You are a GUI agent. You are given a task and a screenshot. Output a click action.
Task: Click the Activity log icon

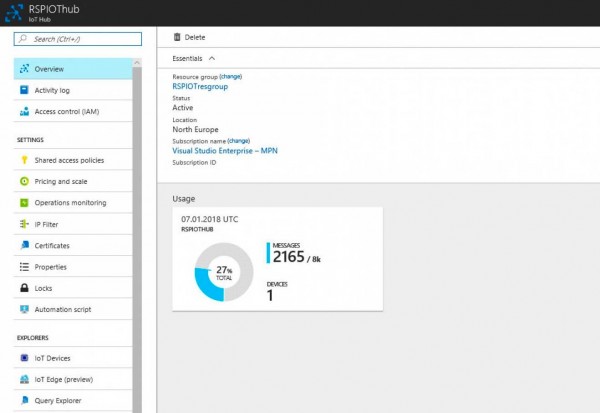[23, 90]
